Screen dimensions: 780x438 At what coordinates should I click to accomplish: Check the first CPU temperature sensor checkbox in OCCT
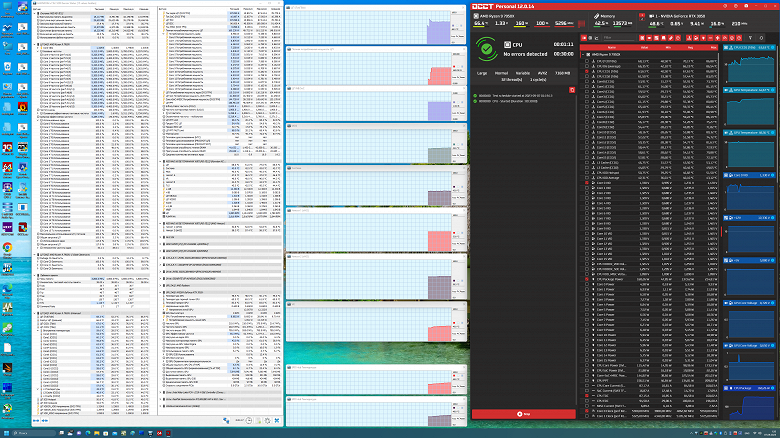pyautogui.click(x=586, y=61)
